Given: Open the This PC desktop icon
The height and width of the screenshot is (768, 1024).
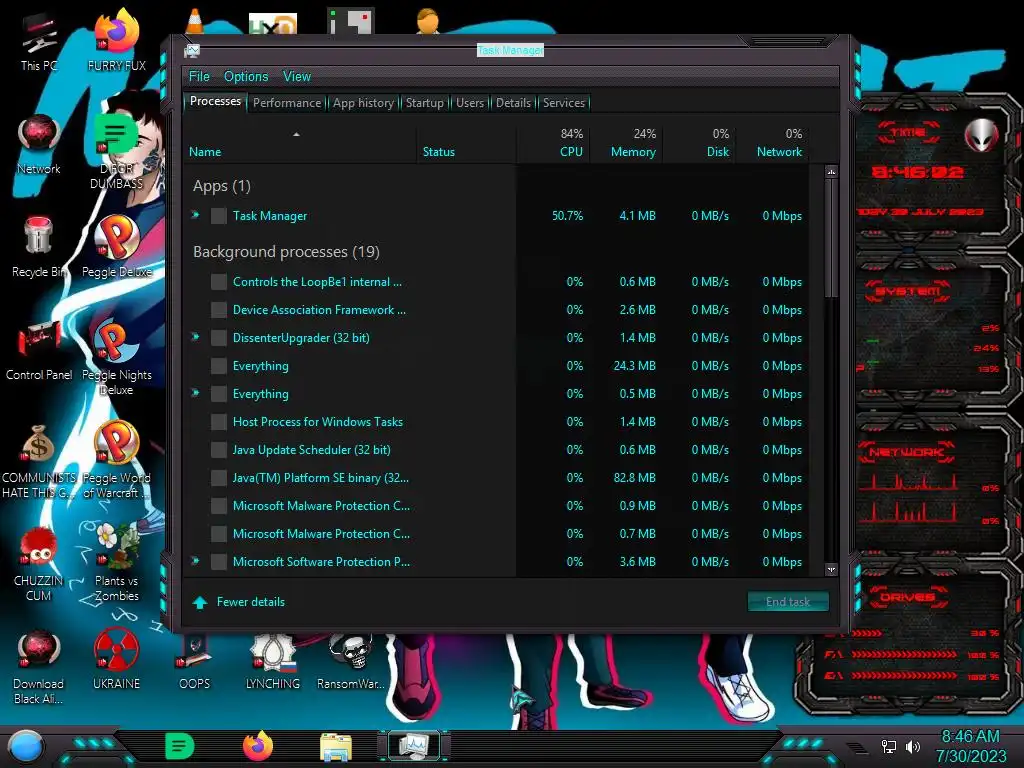Looking at the screenshot, I should (x=39, y=42).
